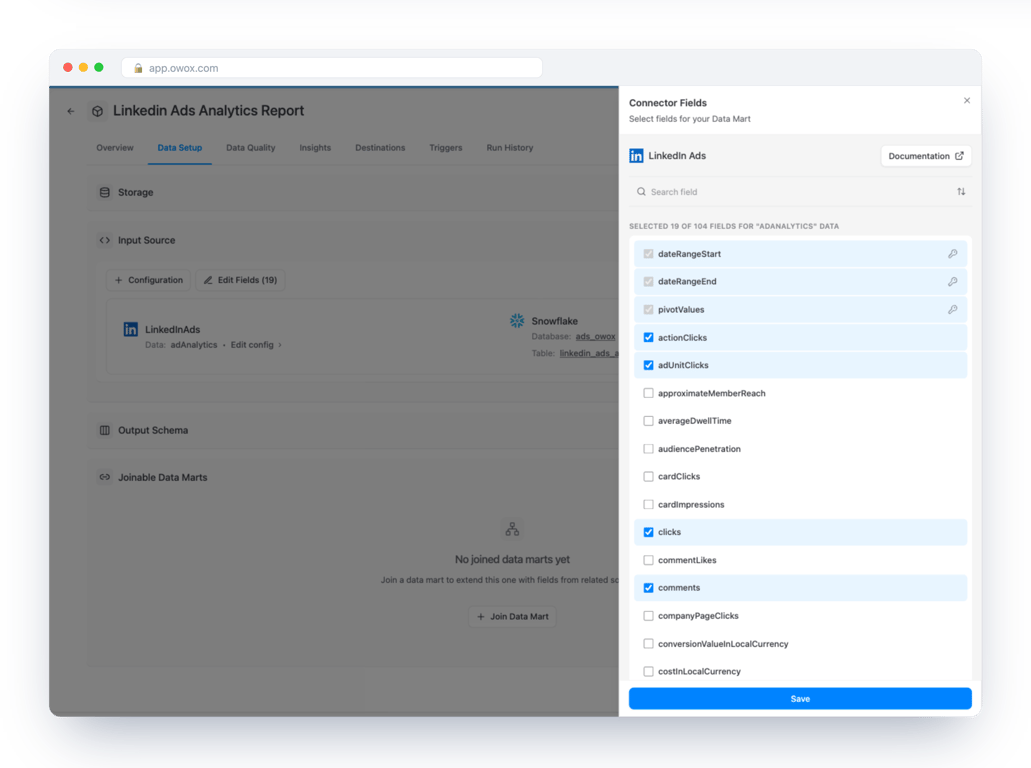
Task: Click the Storage database icon
Action: 105,193
